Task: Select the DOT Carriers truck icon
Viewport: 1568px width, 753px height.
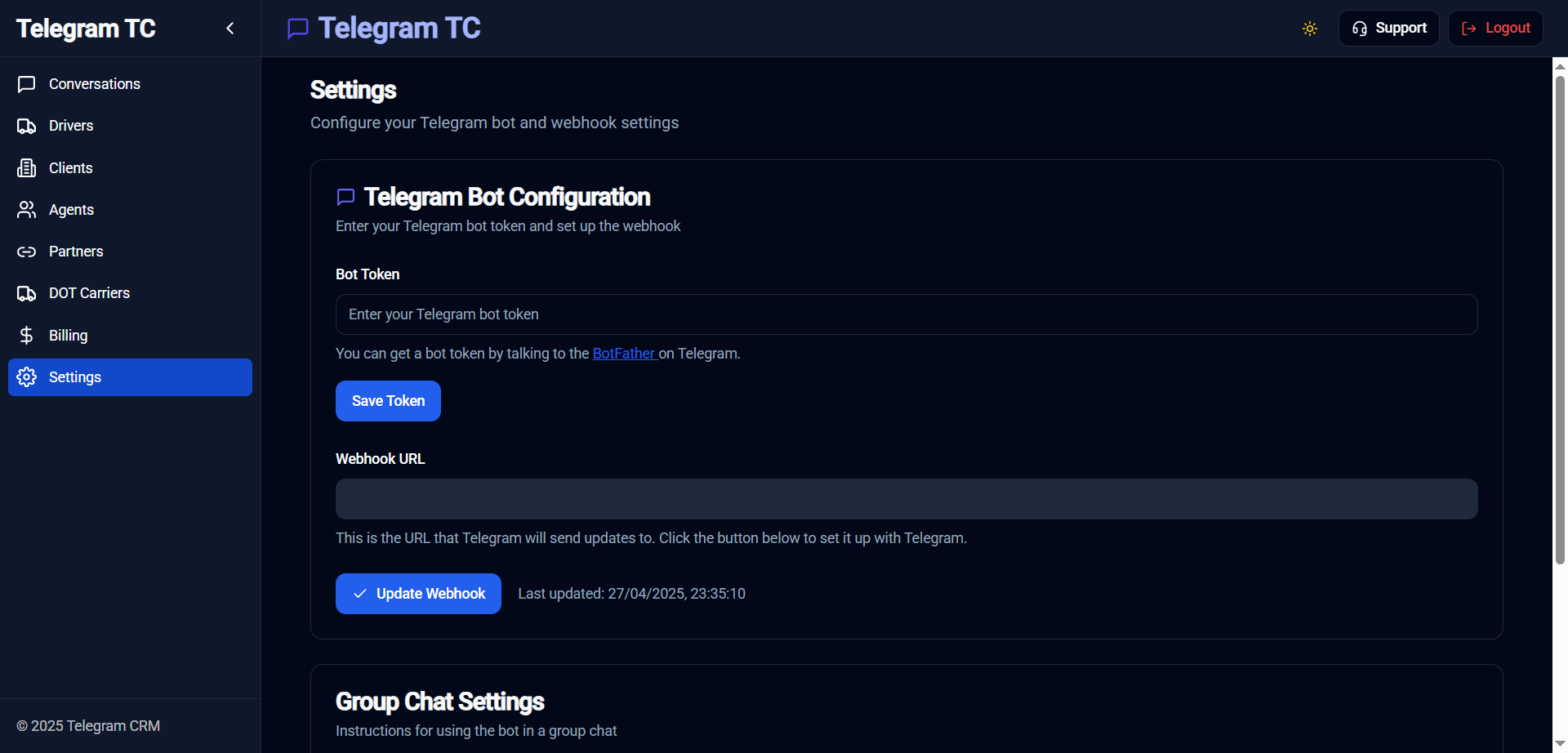Action: [x=26, y=292]
